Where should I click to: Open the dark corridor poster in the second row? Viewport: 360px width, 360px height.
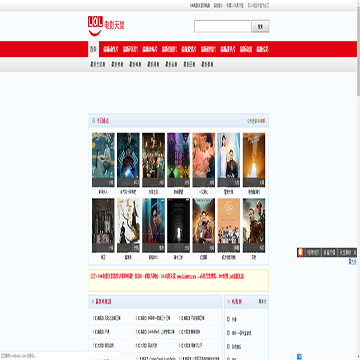(x=179, y=225)
